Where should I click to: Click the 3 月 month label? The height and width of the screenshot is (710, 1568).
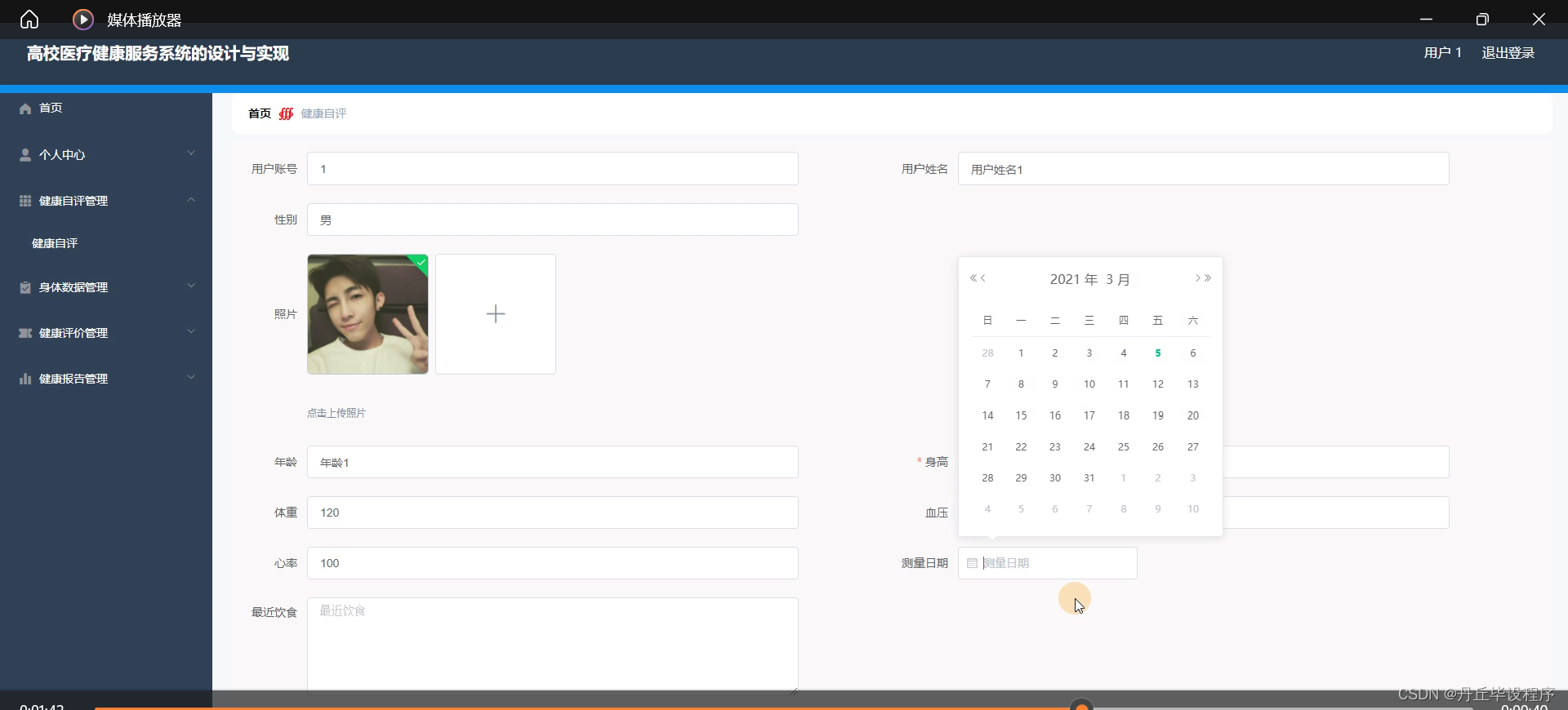coord(1118,279)
